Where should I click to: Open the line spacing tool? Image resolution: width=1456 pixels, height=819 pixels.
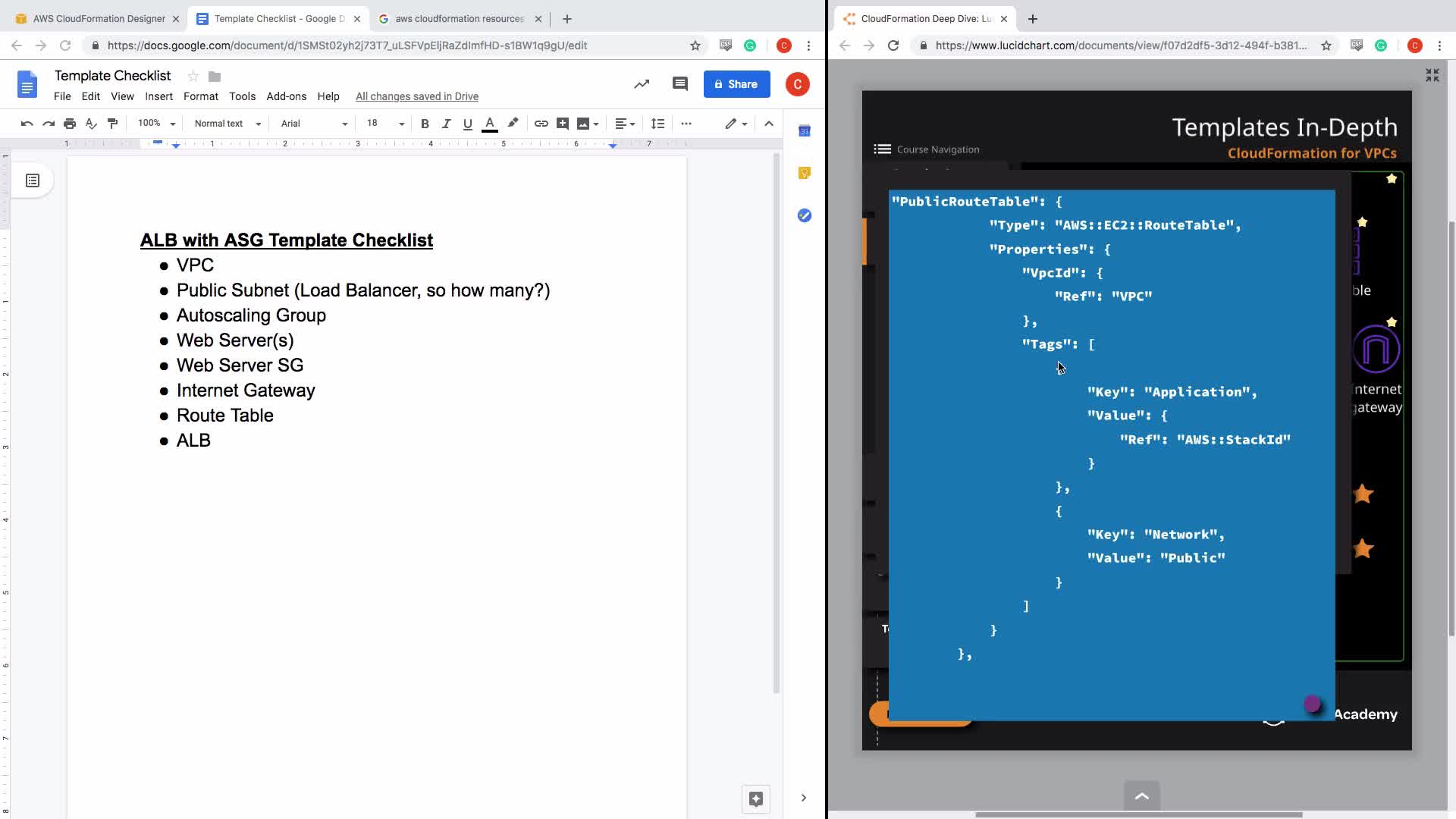pos(657,124)
